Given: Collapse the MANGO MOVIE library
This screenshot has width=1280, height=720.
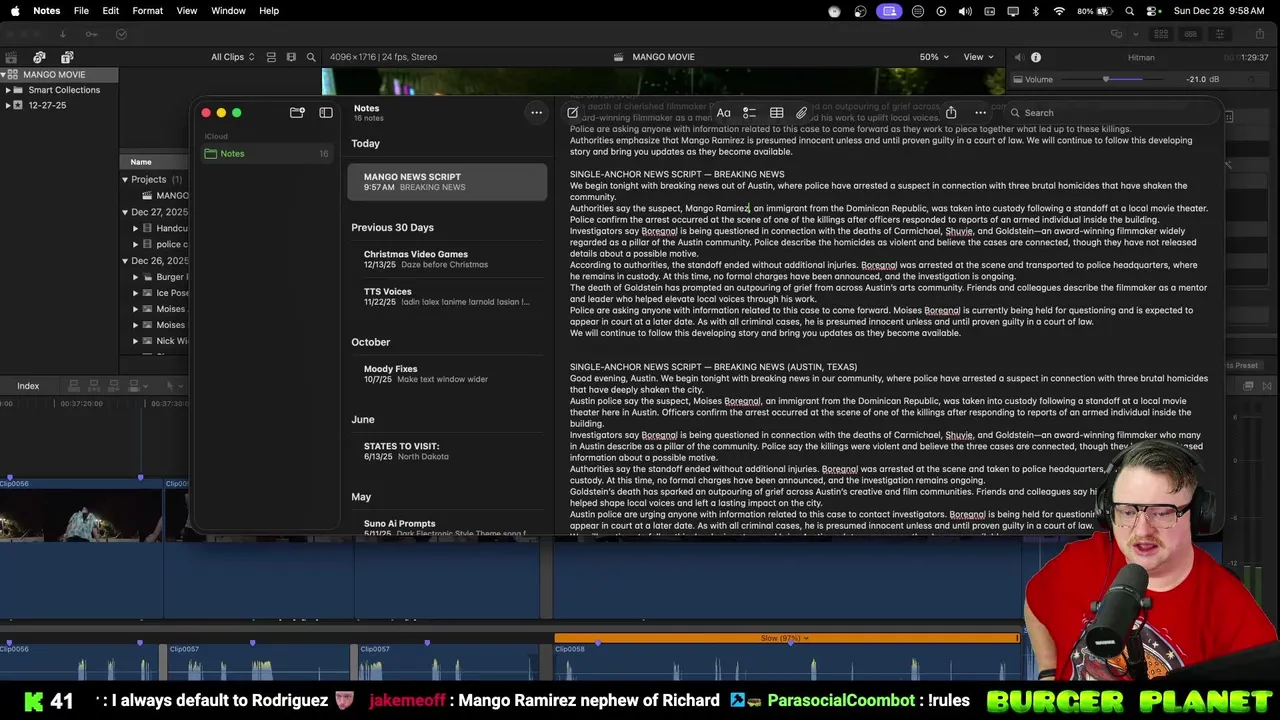Looking at the screenshot, I should [4, 74].
